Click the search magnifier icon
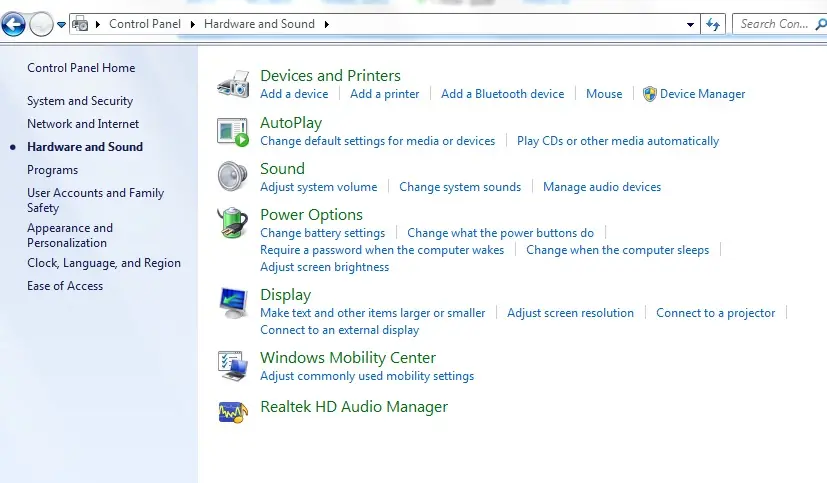 [821, 24]
